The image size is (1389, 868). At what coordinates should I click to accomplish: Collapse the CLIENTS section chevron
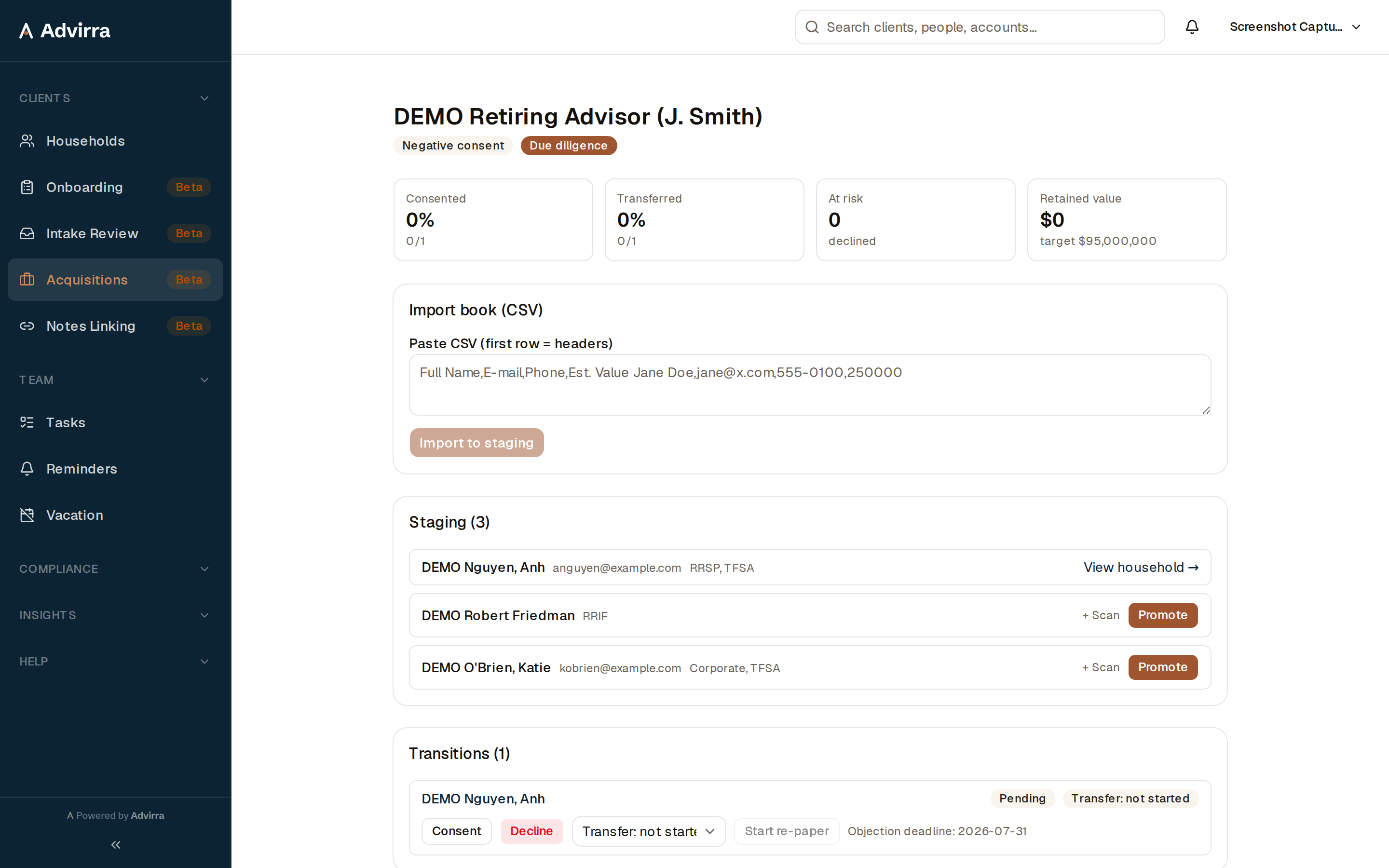point(204,98)
